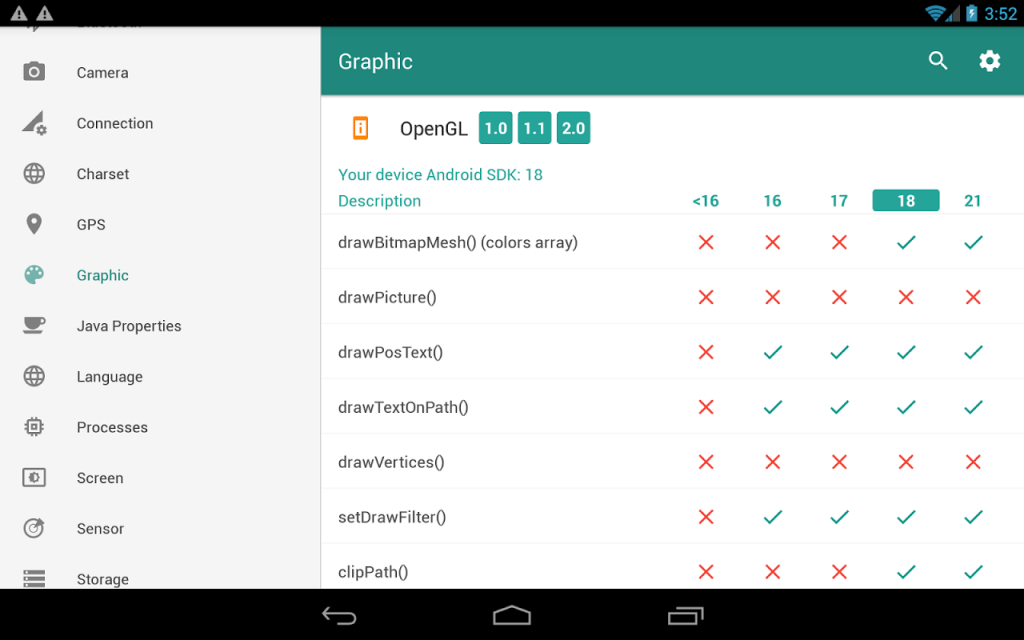The height and width of the screenshot is (640, 1024).
Task: Tap the 3:52 clock in status bar
Action: [1000, 14]
